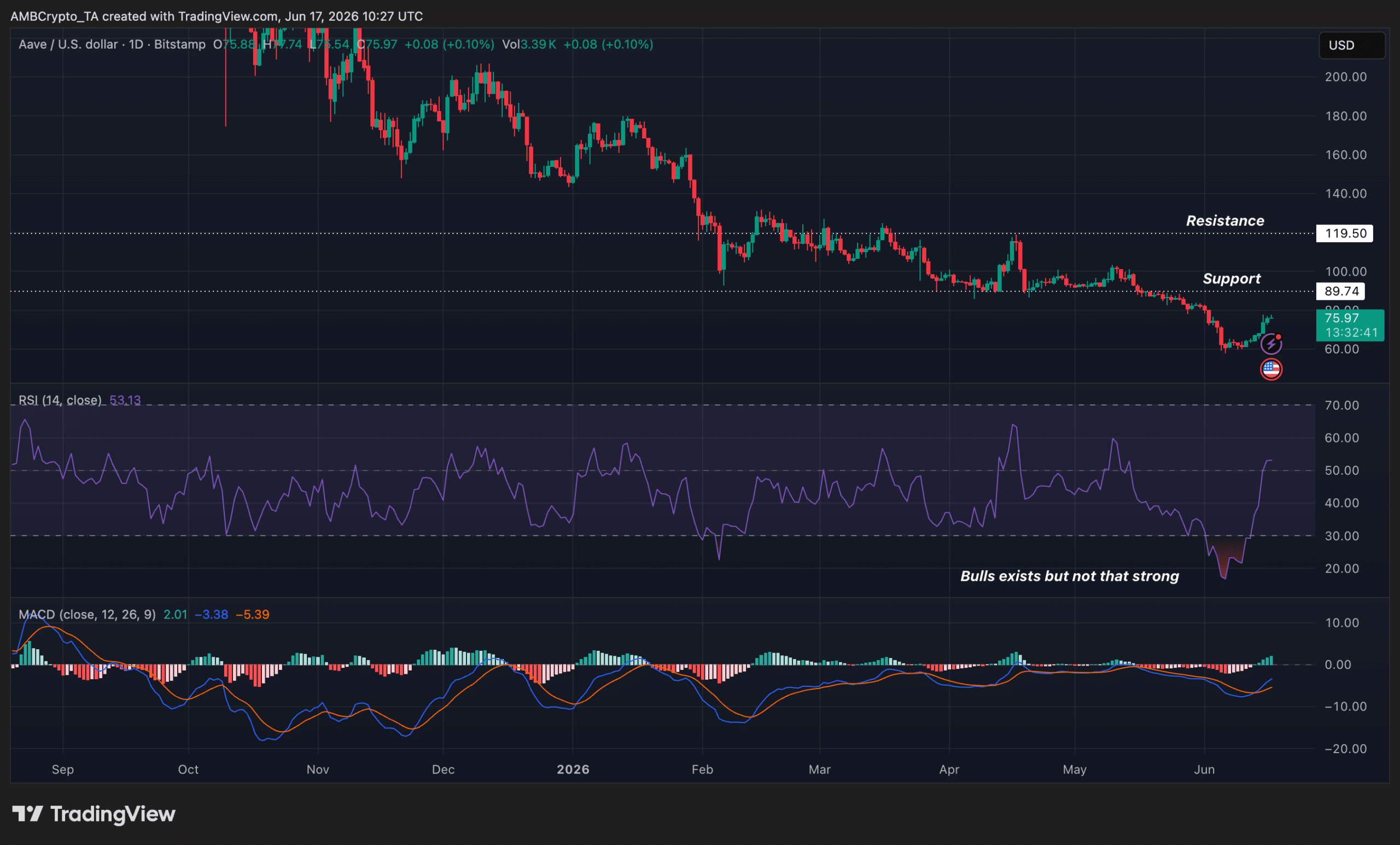
Task: Click the MACD 10.00 axis label
Action: pyautogui.click(x=1341, y=623)
